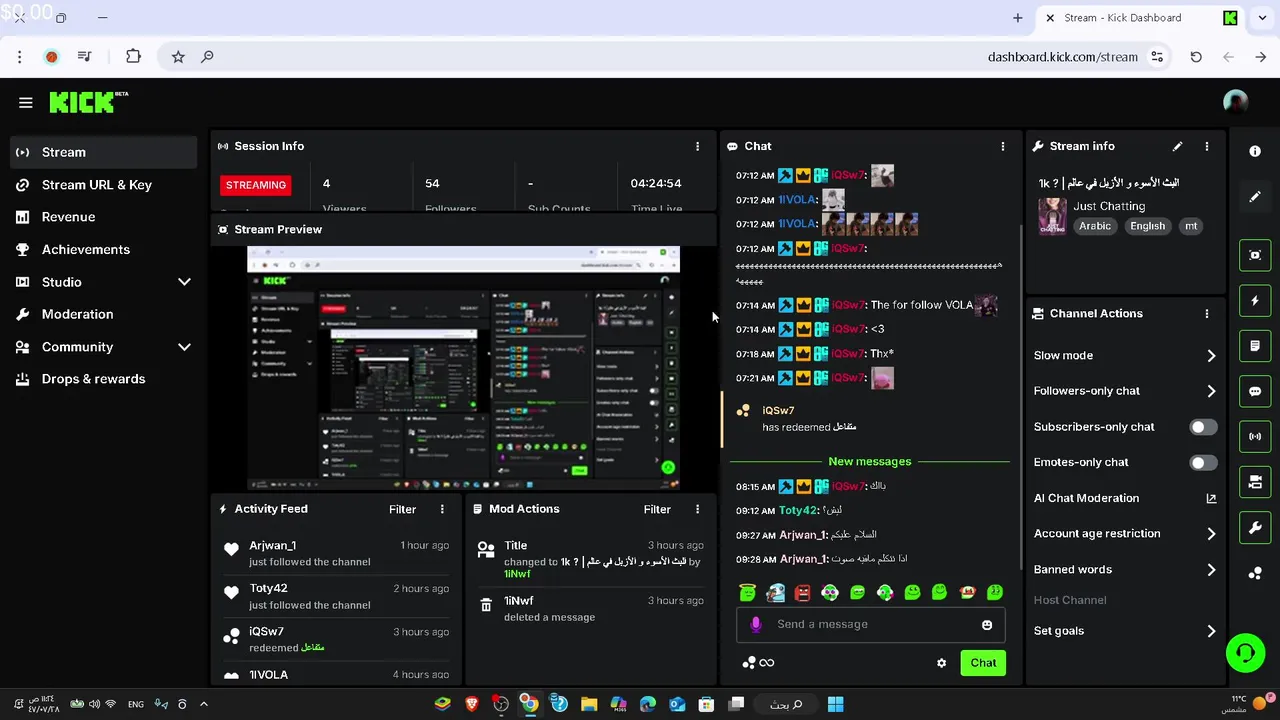Open Stream info panel options menu
Image resolution: width=1280 pixels, height=720 pixels.
[1207, 146]
